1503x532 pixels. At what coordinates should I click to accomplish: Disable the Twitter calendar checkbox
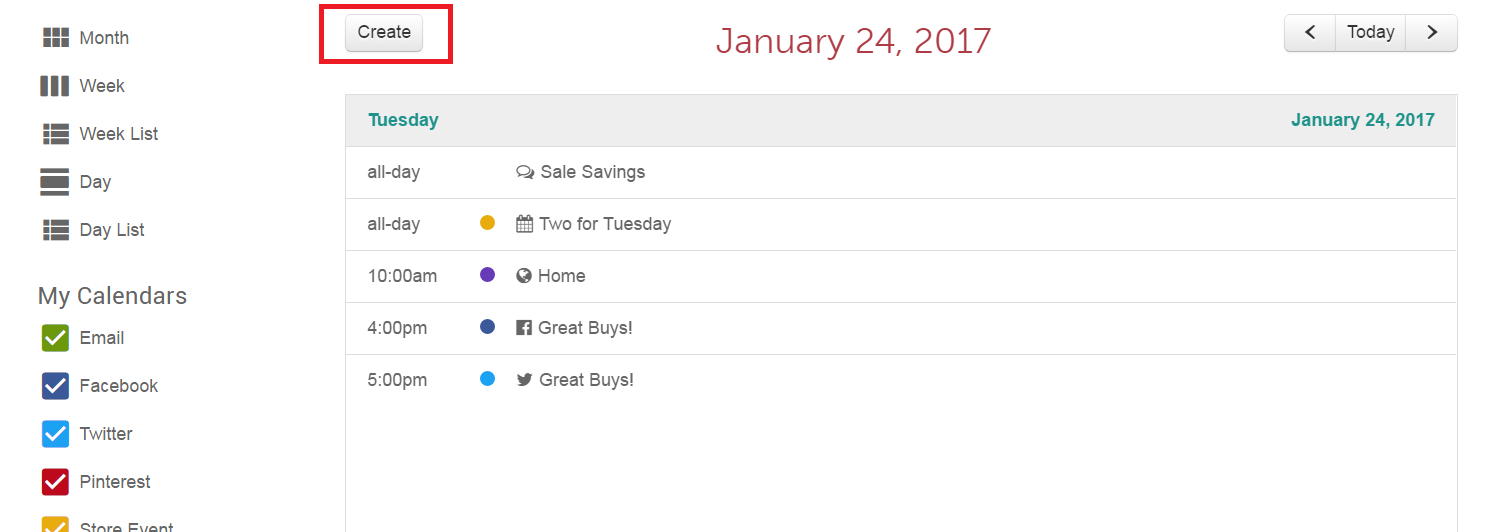[x=55, y=434]
